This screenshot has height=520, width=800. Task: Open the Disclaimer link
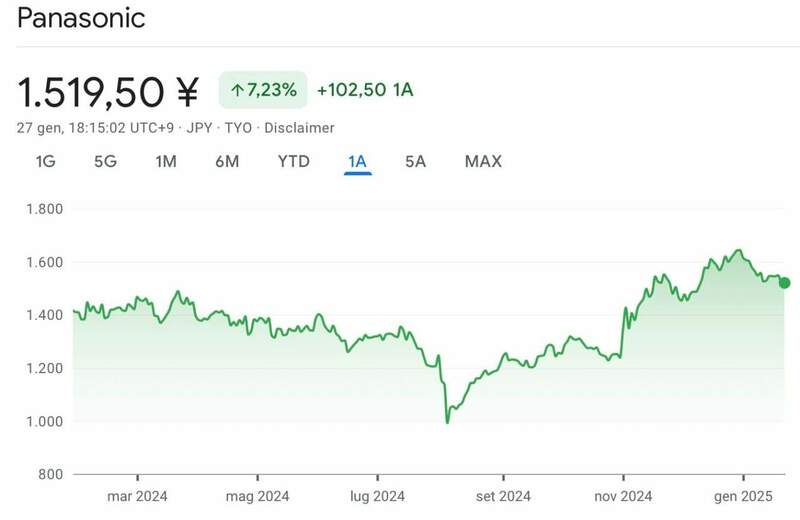[x=301, y=128]
